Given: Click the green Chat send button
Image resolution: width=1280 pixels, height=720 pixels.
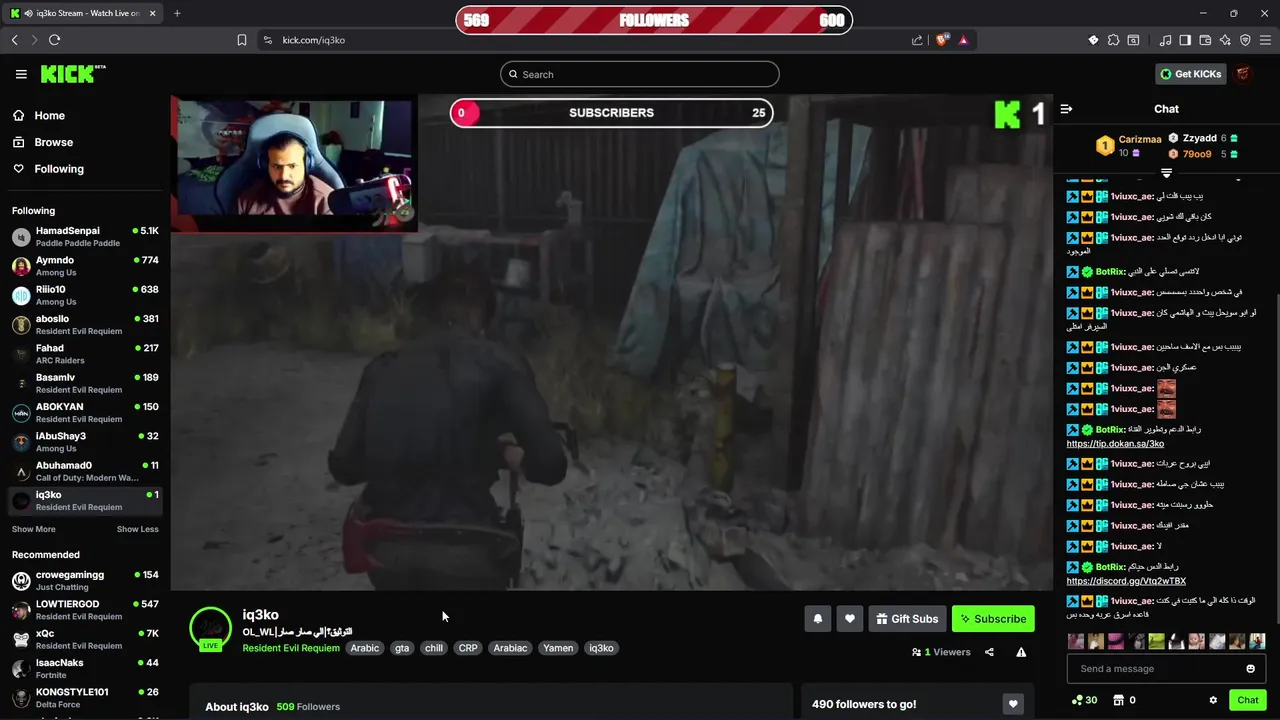Looking at the screenshot, I should coord(1248,700).
